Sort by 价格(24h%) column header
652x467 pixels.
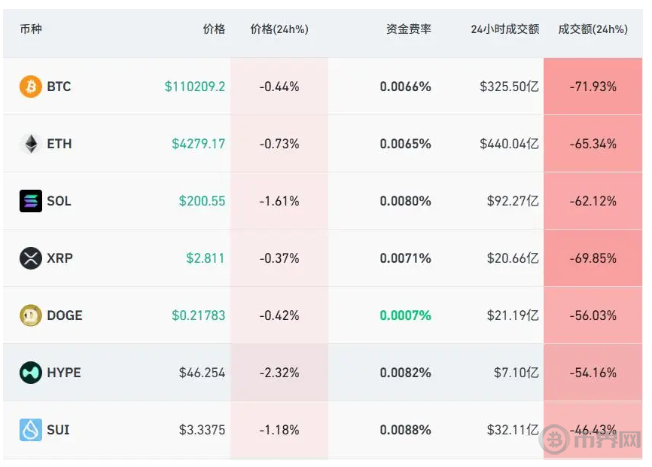point(279,30)
